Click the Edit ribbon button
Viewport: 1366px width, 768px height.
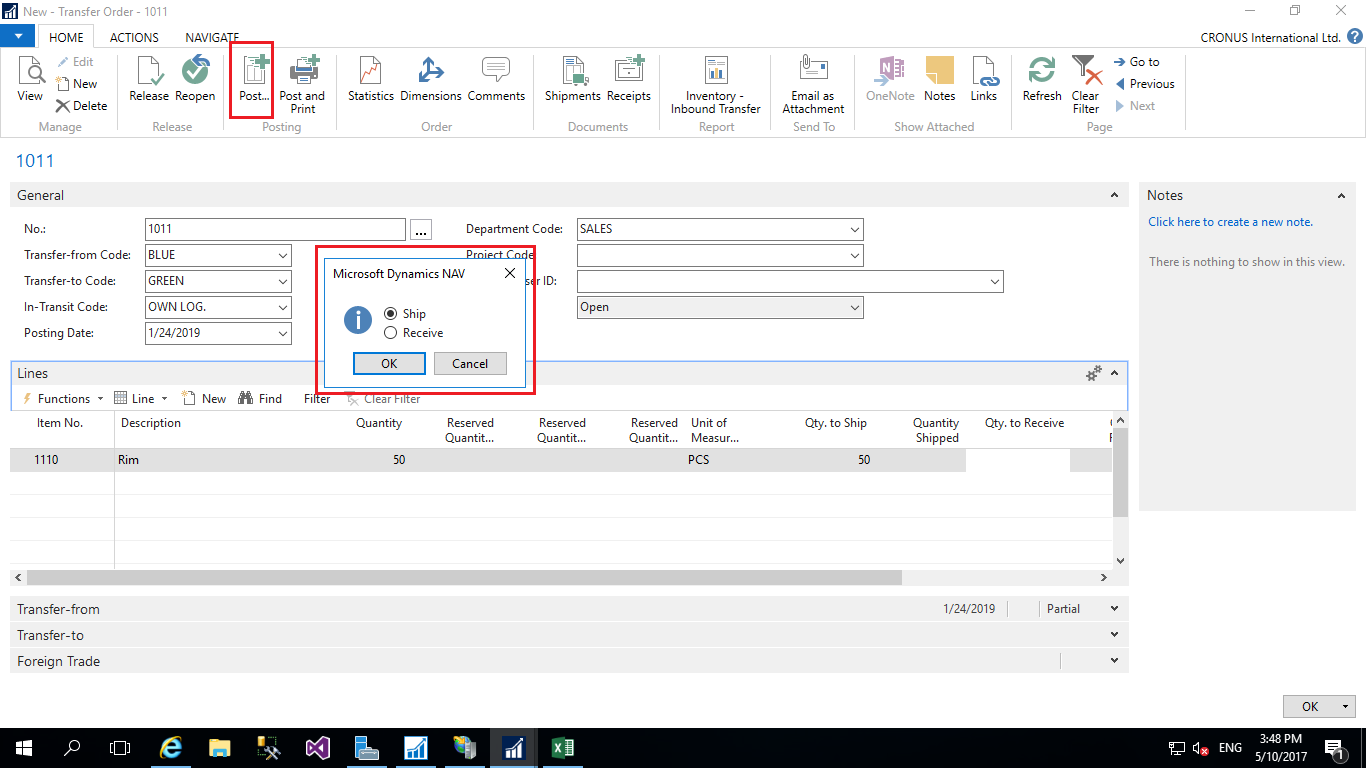pyautogui.click(x=75, y=62)
